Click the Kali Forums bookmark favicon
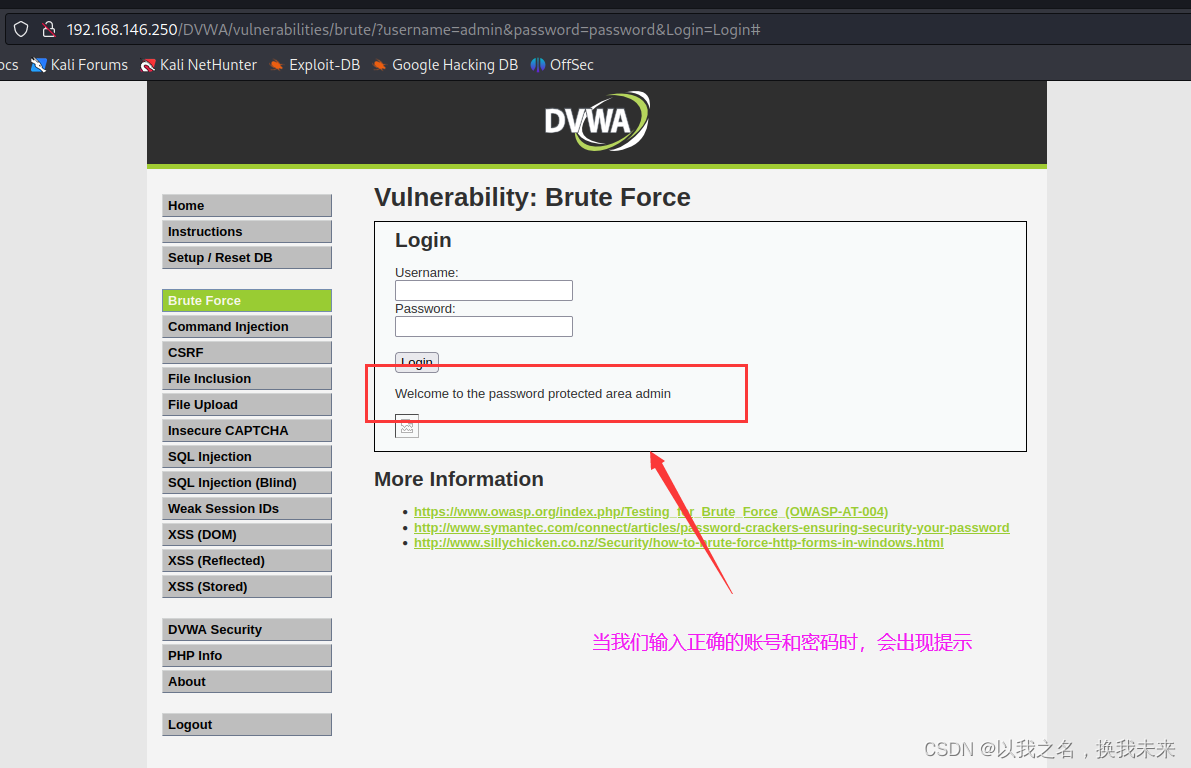The image size is (1191, 768). tap(38, 65)
